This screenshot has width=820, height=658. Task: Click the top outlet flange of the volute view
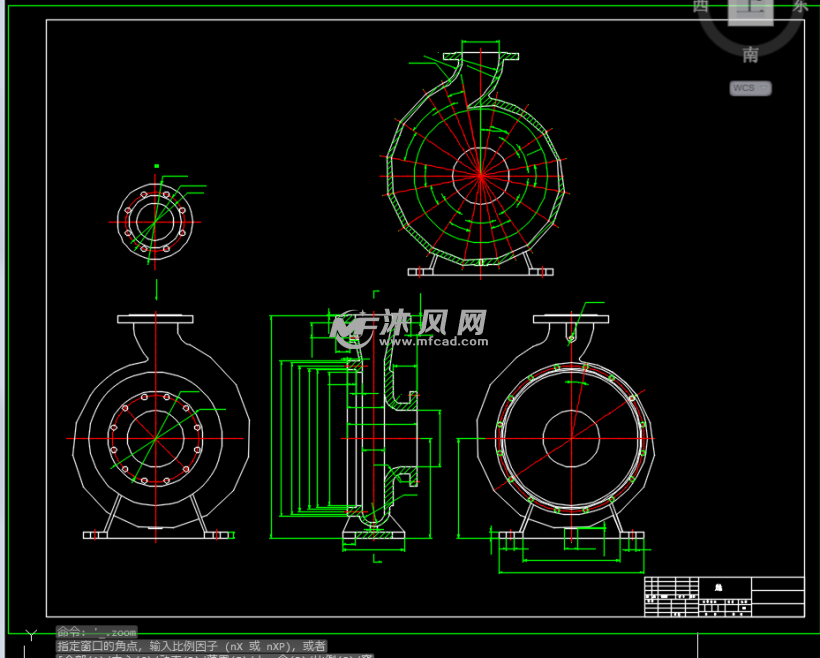[x=482, y=53]
